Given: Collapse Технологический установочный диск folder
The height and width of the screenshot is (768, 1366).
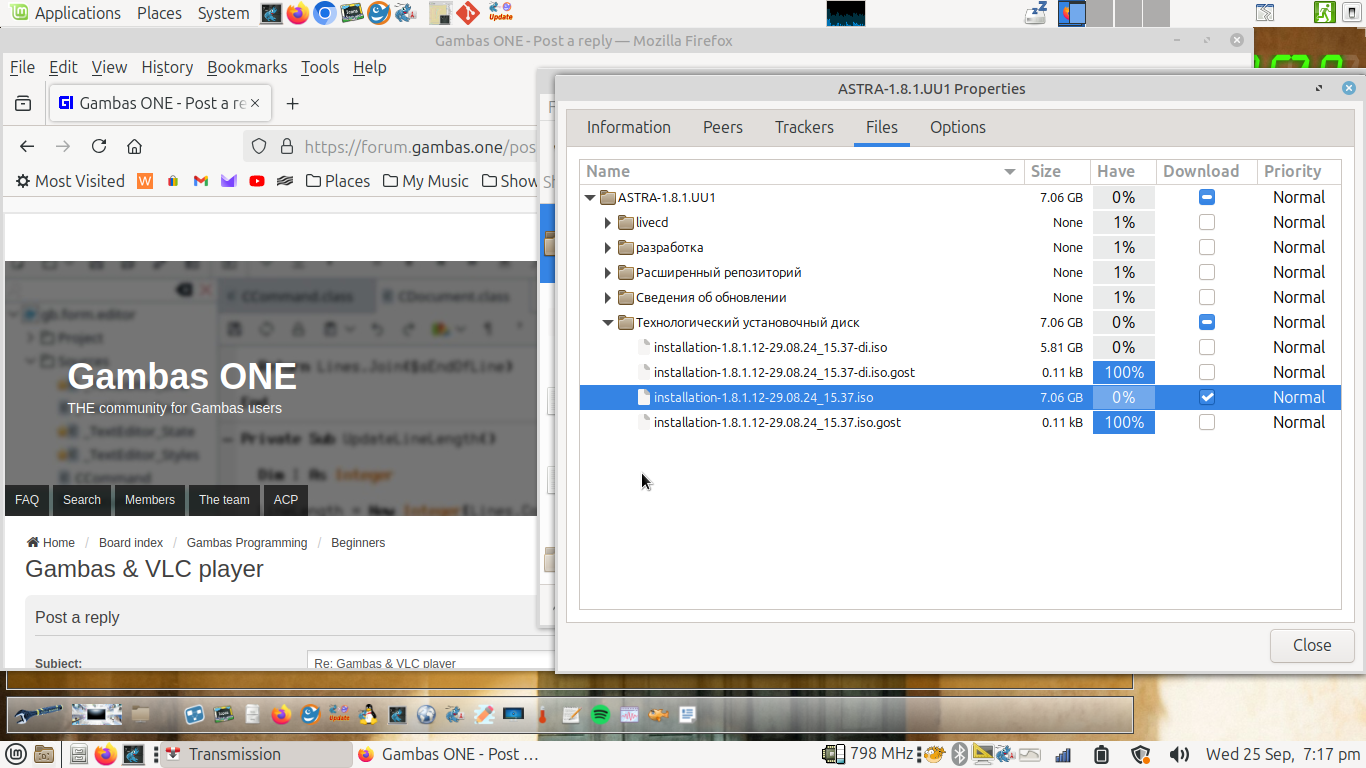Looking at the screenshot, I should (608, 322).
